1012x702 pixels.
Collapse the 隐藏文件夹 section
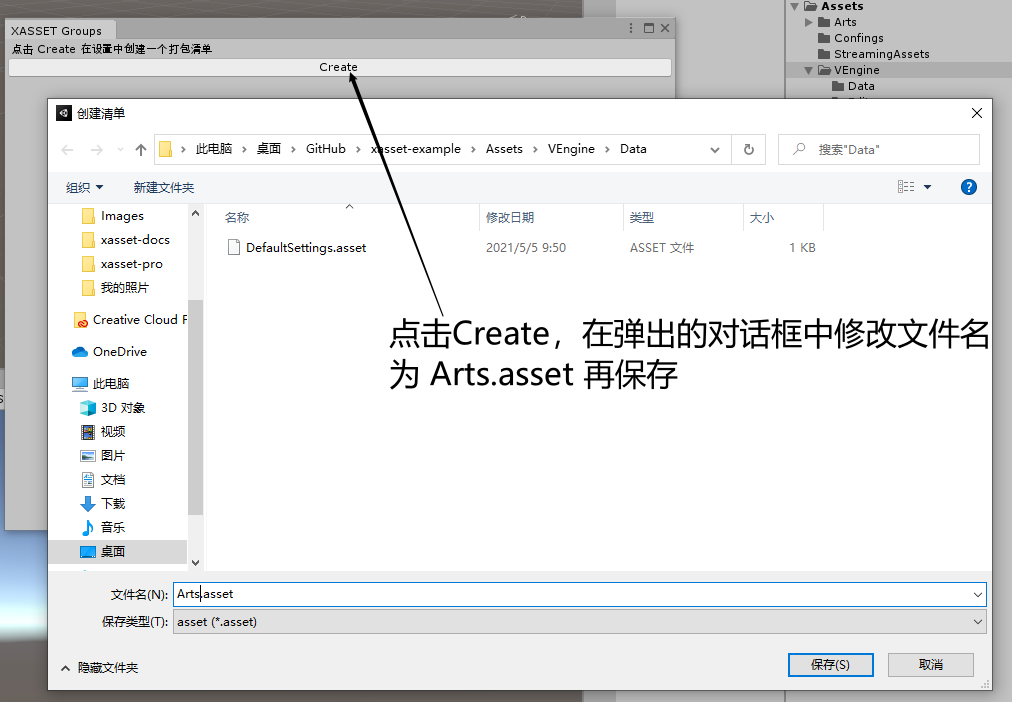click(102, 665)
